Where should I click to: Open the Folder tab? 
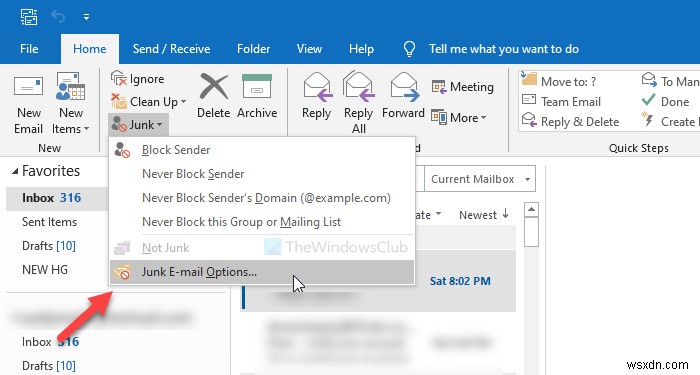pos(253,49)
